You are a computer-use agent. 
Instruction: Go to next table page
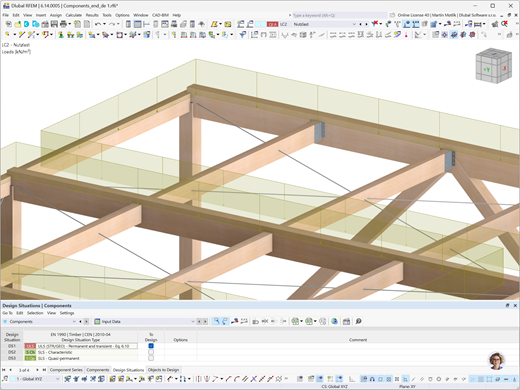[x=37, y=370]
